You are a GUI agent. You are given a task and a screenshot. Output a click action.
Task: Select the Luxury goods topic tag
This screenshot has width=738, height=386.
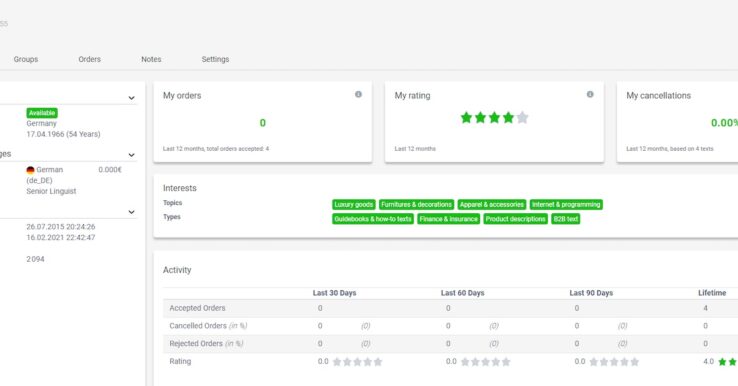353,204
